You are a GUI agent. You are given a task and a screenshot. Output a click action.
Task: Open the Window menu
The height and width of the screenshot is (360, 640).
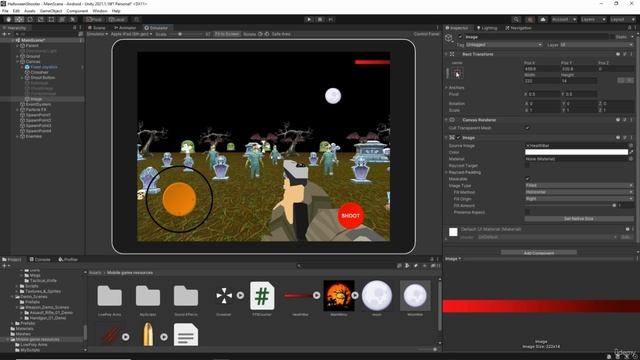coord(100,11)
